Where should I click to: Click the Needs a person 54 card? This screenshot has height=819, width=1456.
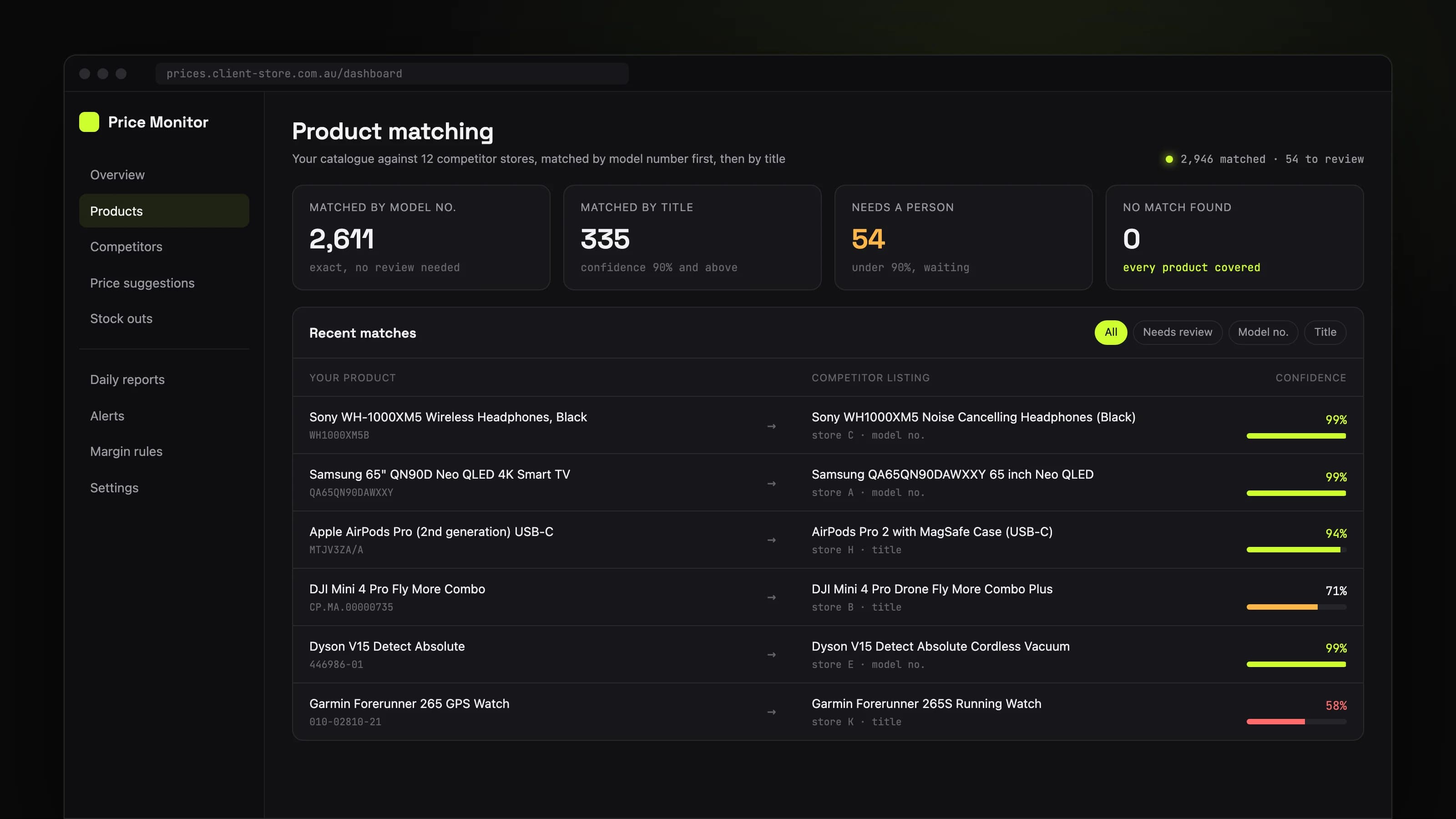(964, 238)
